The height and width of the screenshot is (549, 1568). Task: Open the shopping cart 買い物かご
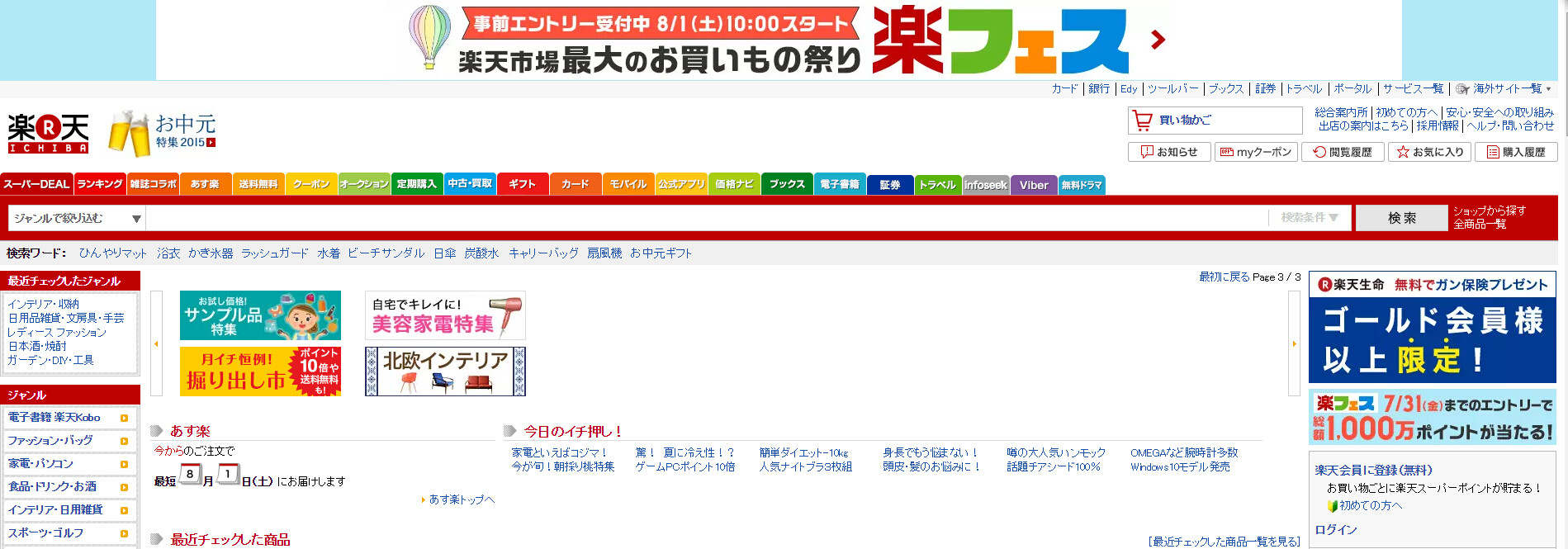click(1215, 121)
